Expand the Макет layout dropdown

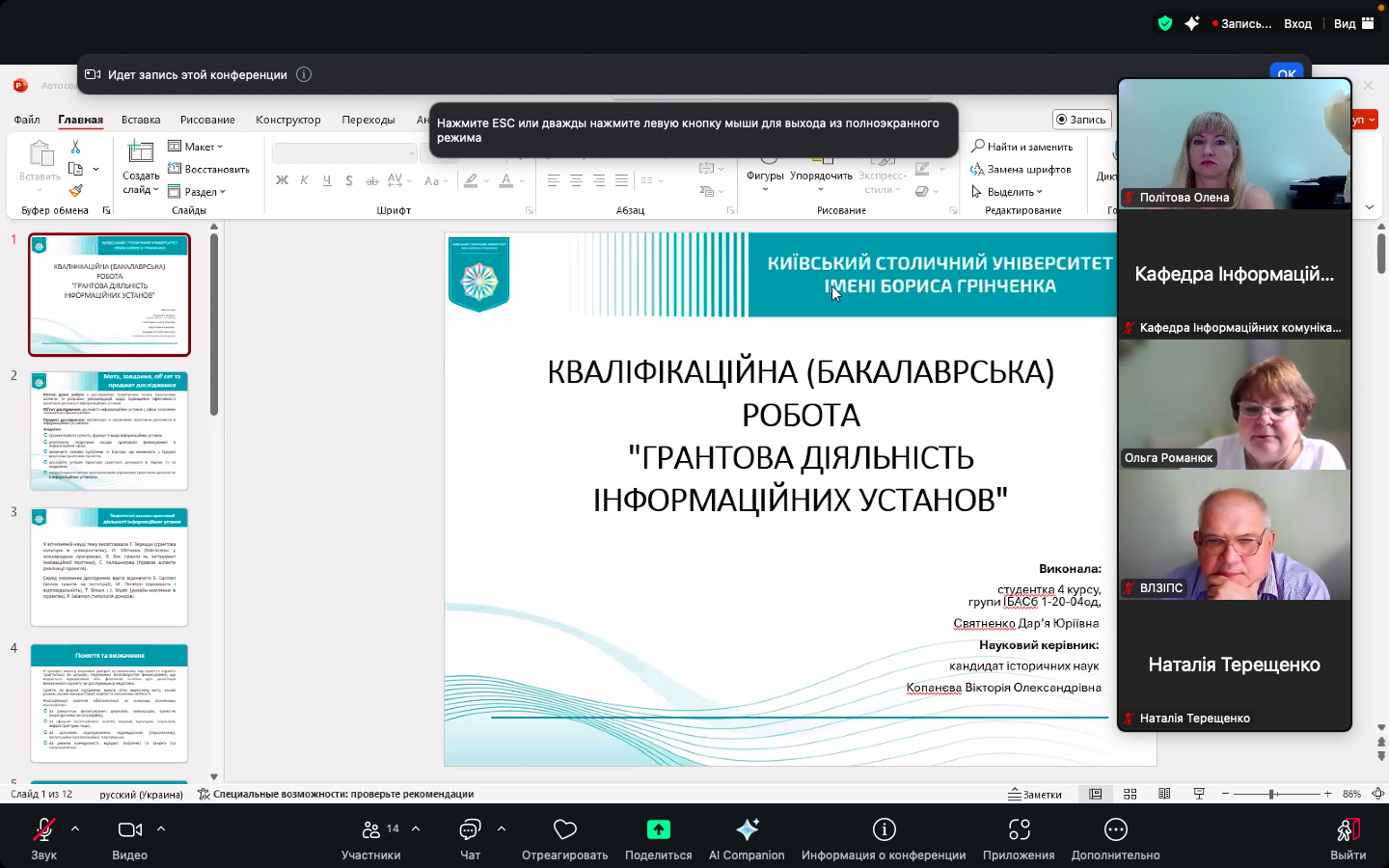click(197, 147)
